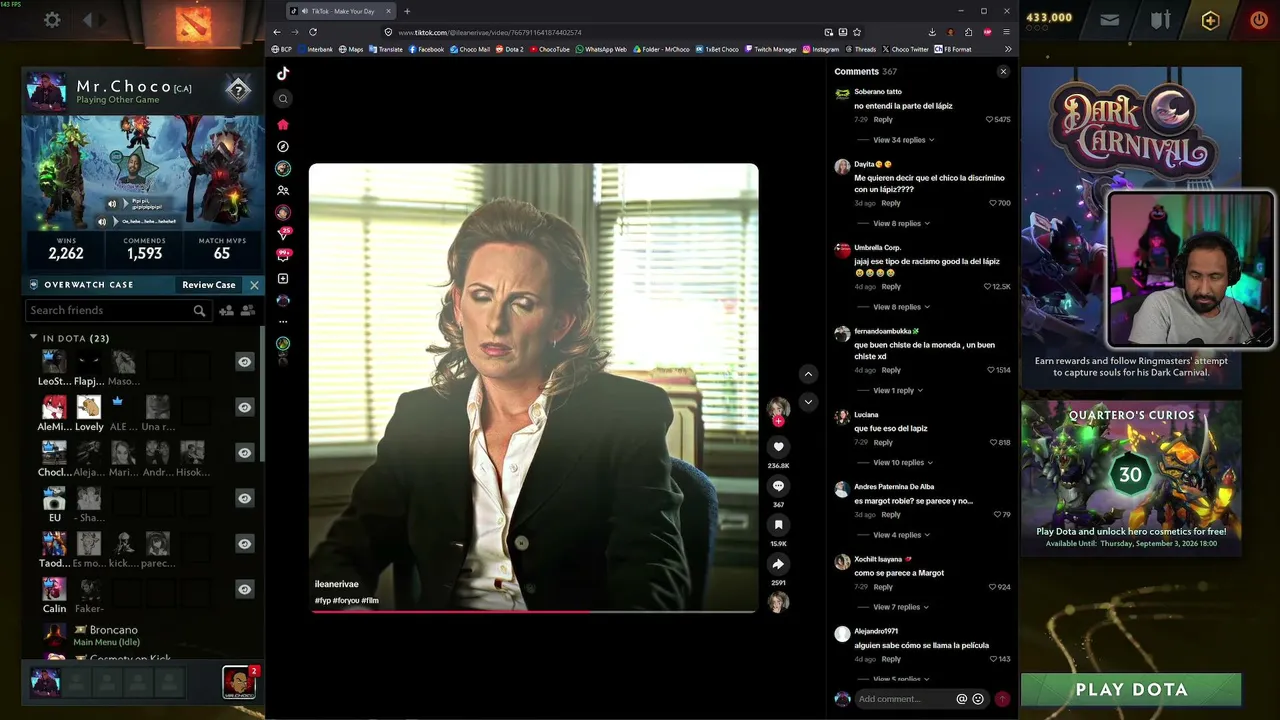The height and width of the screenshot is (720, 1280).
Task: Open emoji picker in comment box
Action: coord(978,699)
